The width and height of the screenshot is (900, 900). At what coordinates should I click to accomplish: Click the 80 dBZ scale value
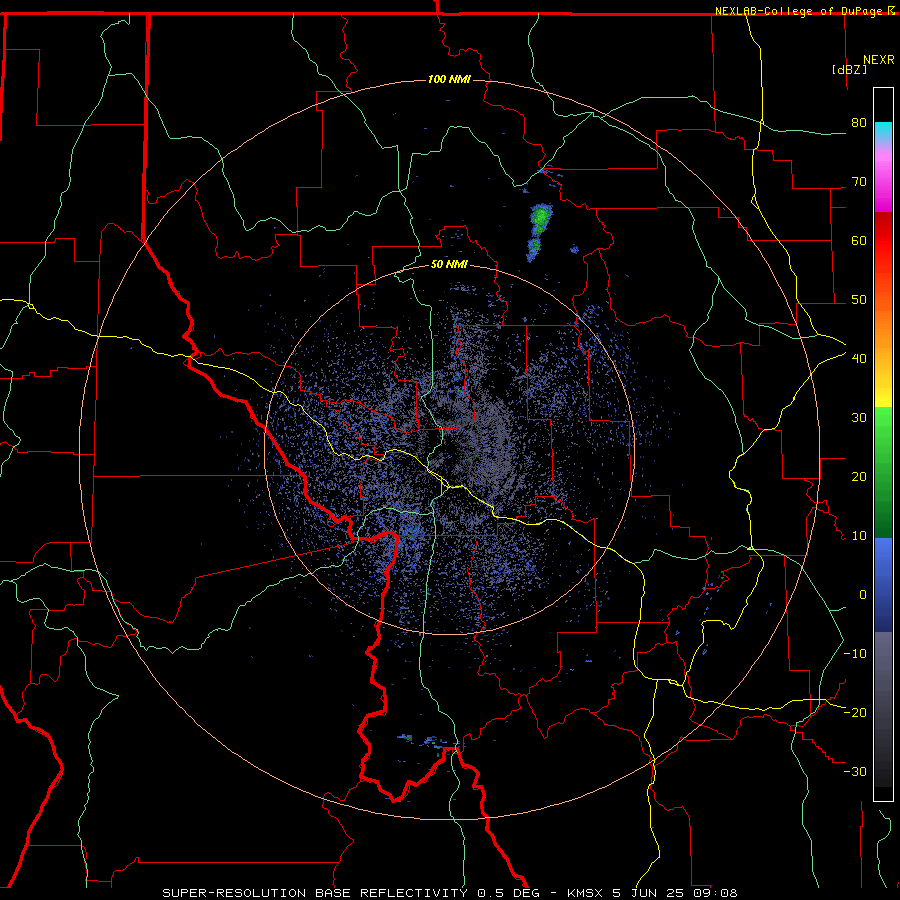tap(859, 123)
